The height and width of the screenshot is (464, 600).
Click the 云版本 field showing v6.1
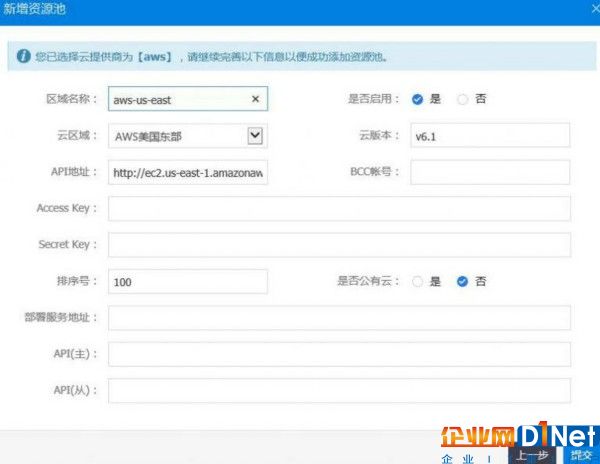tap(490, 135)
